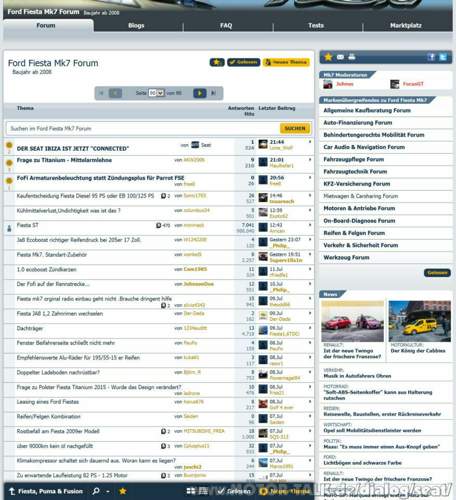This screenshot has height=500, width=456.
Task: Open attachment icon on Rostbefall am Fiesta thread
Action: point(163,431)
